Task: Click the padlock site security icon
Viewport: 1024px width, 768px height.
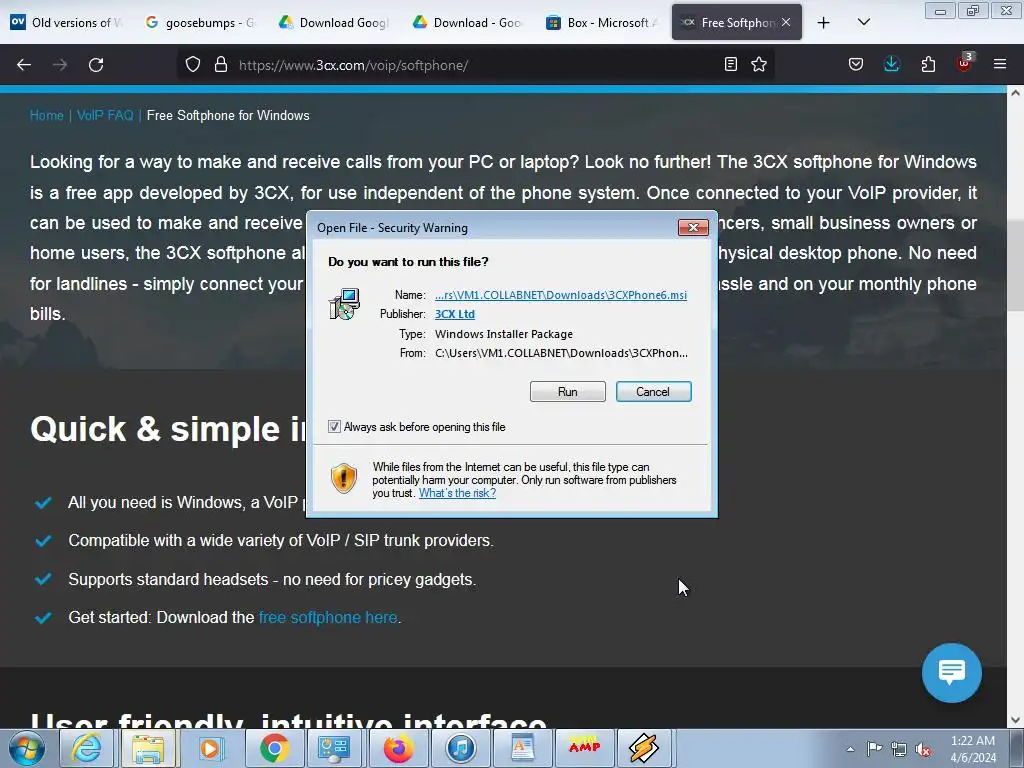Action: [x=221, y=65]
